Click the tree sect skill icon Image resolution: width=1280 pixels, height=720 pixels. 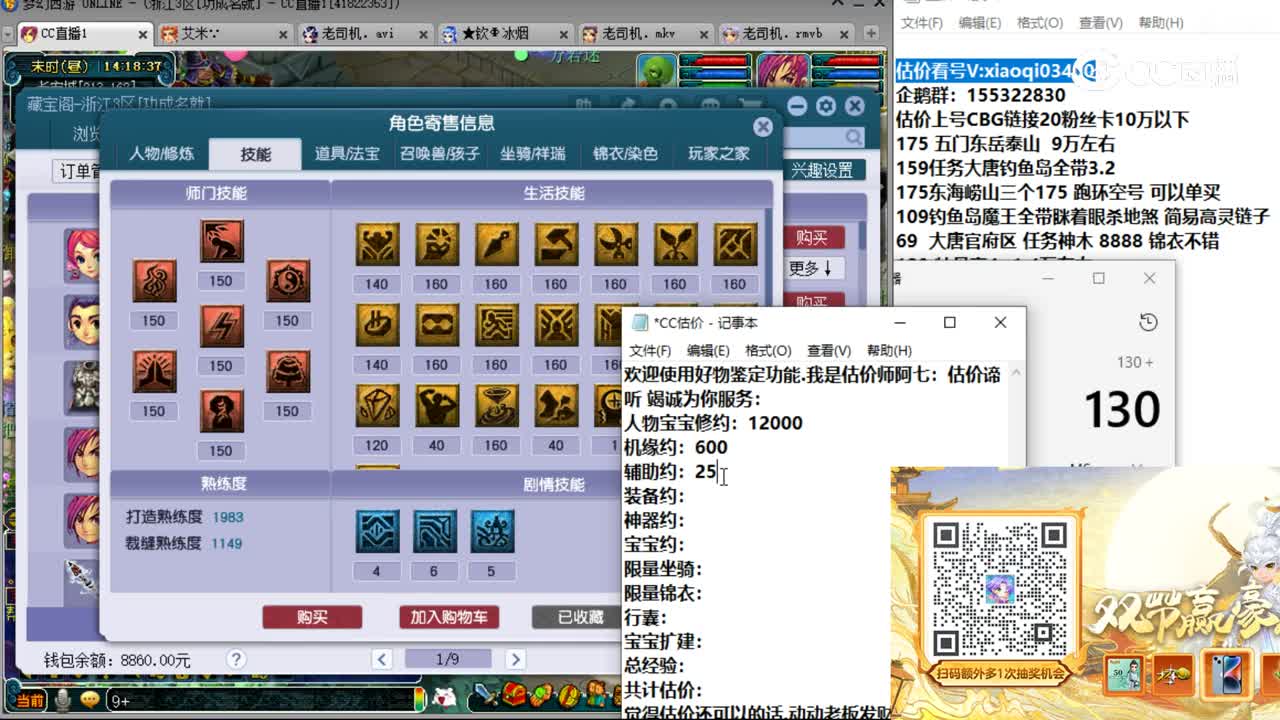click(x=287, y=371)
